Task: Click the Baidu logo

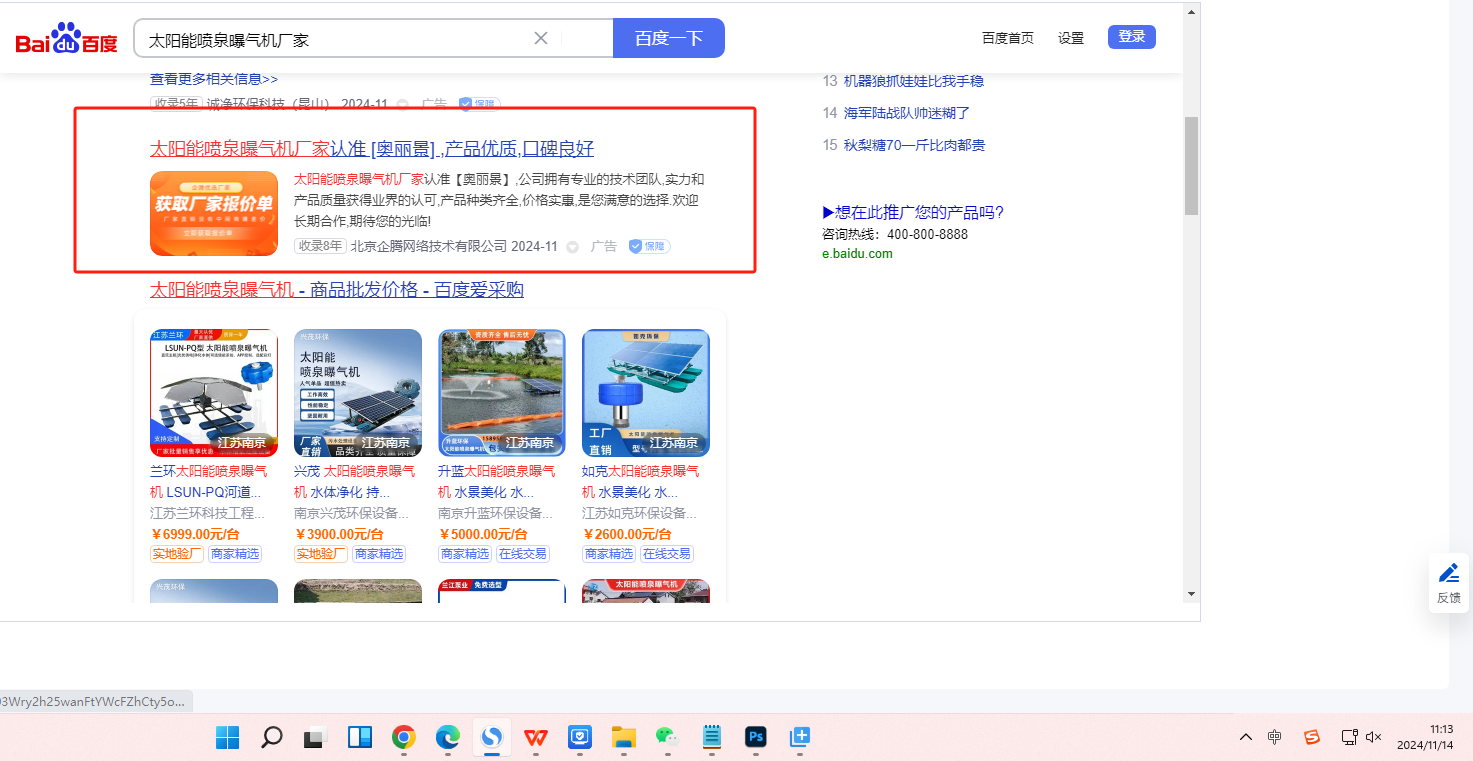Action: click(66, 39)
